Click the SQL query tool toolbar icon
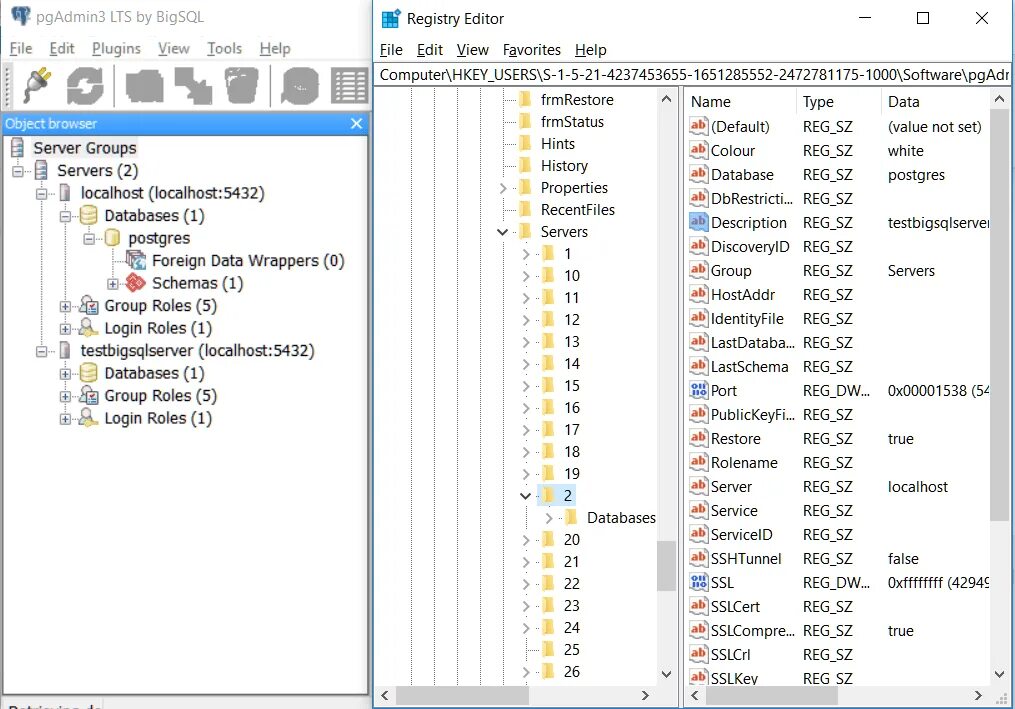Image resolution: width=1015 pixels, height=709 pixels. (300, 85)
